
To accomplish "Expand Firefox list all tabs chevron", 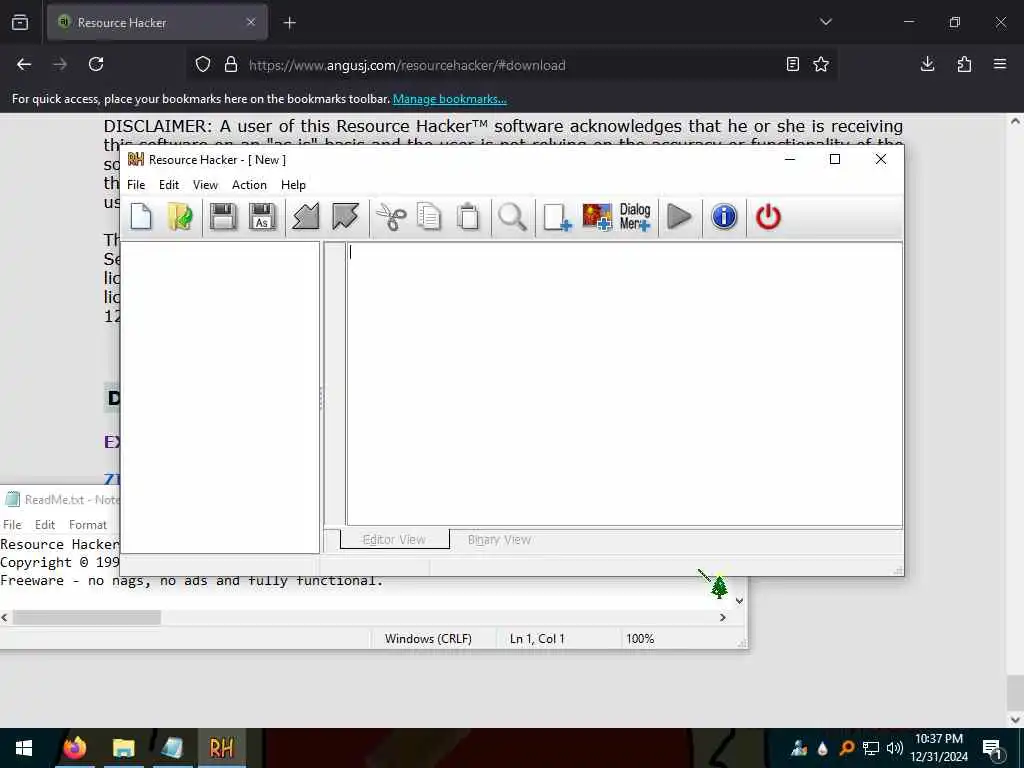I will pos(825,22).
